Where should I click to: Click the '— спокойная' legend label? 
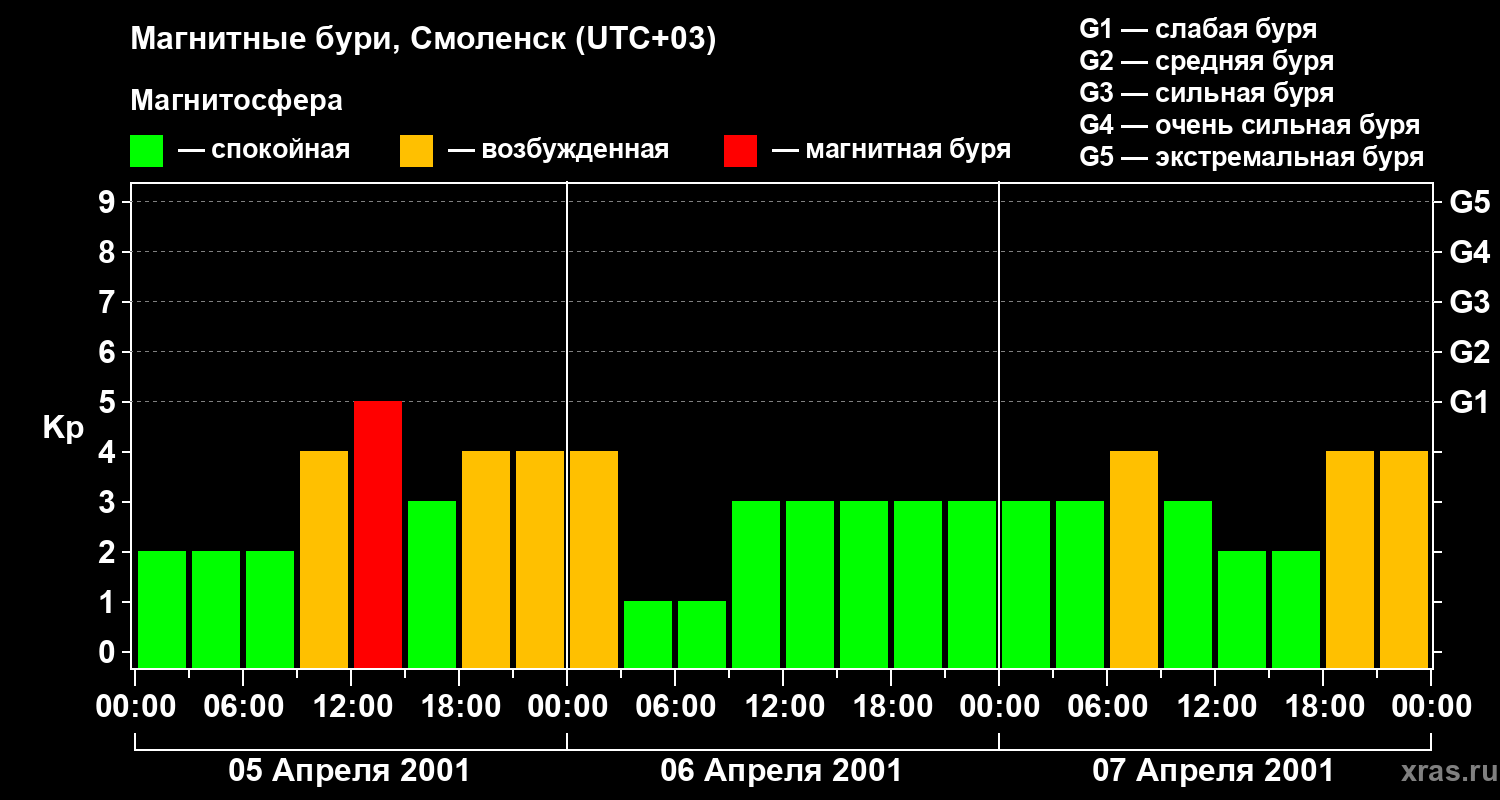264,151
